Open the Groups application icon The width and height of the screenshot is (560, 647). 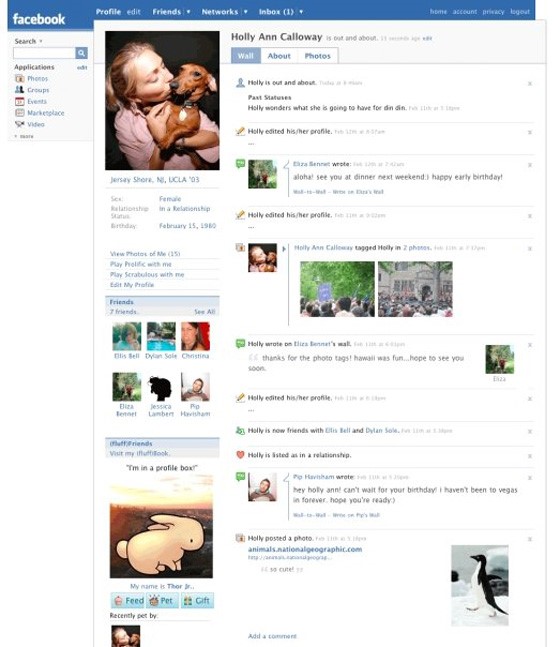click(19, 90)
